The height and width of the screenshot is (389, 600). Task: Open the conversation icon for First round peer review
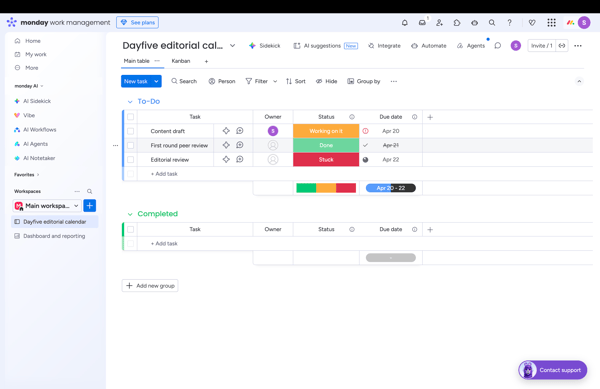click(x=240, y=145)
